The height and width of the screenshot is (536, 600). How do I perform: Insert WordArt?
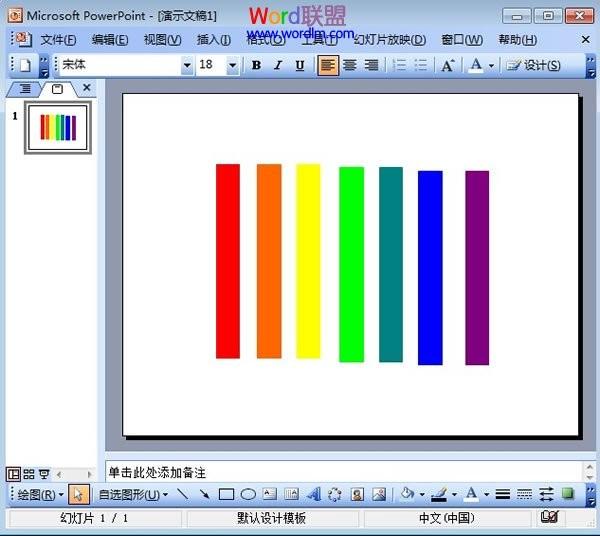point(314,494)
